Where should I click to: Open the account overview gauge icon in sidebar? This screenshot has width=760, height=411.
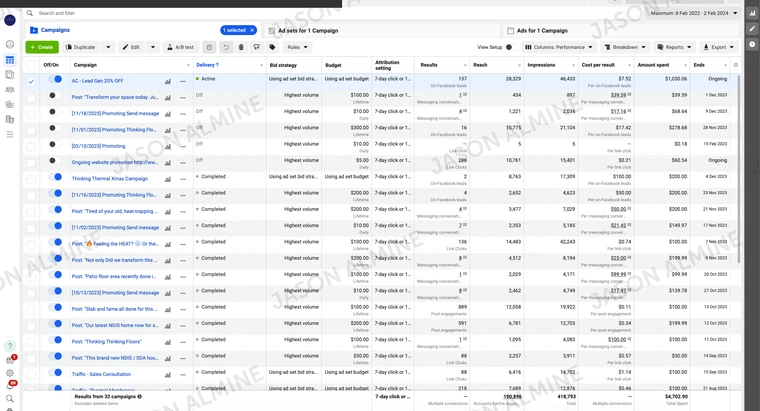pos(10,44)
